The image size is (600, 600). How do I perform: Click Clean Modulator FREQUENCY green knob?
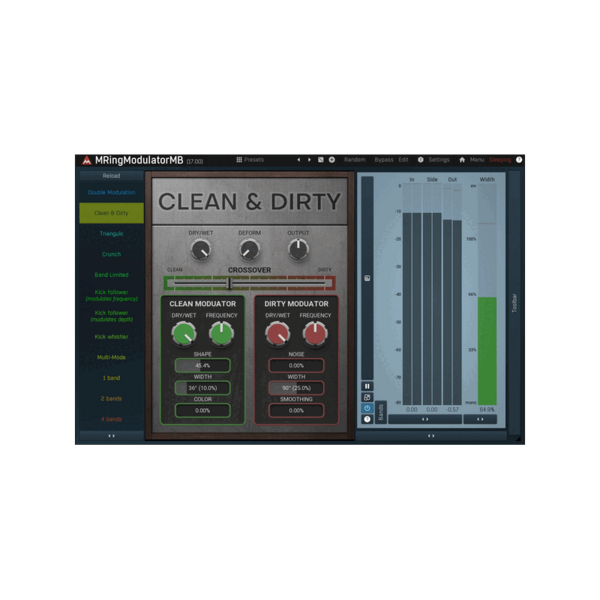click(x=221, y=333)
